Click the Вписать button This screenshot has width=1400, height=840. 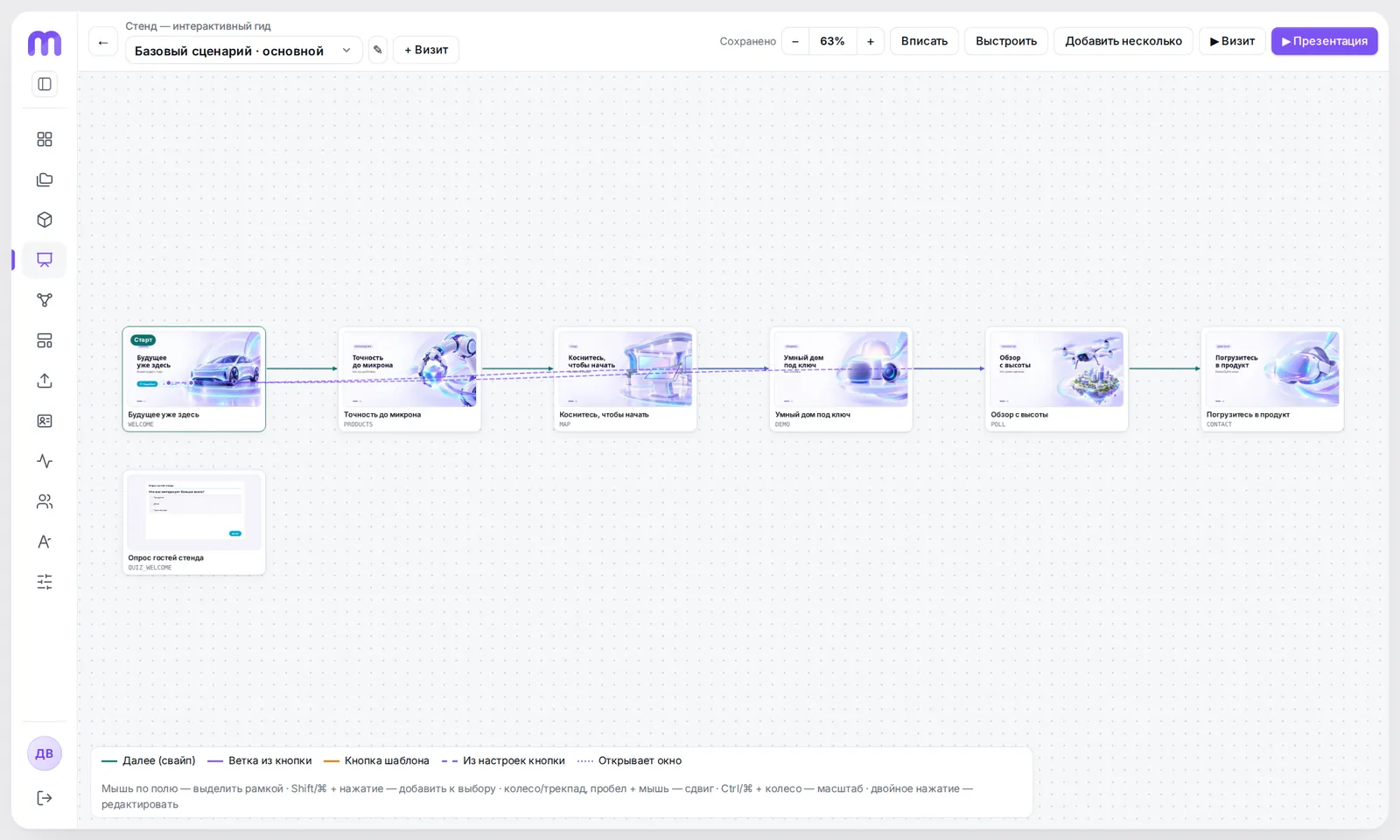pos(924,41)
